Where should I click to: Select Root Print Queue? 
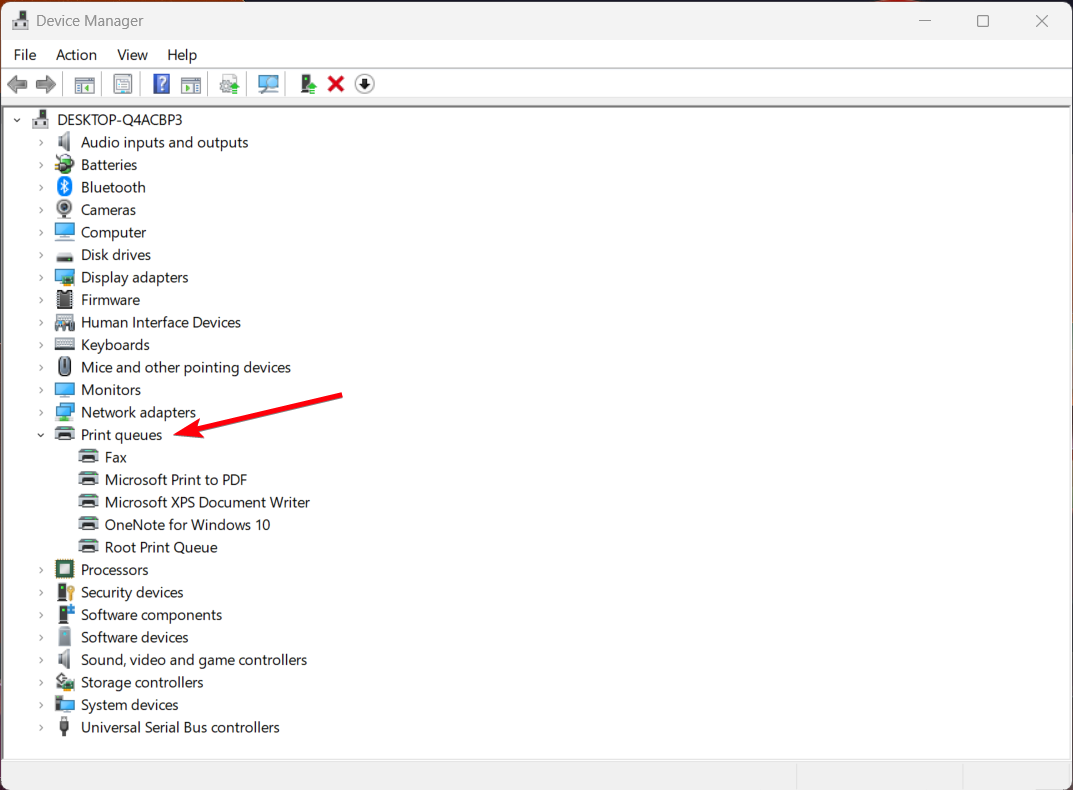point(161,548)
